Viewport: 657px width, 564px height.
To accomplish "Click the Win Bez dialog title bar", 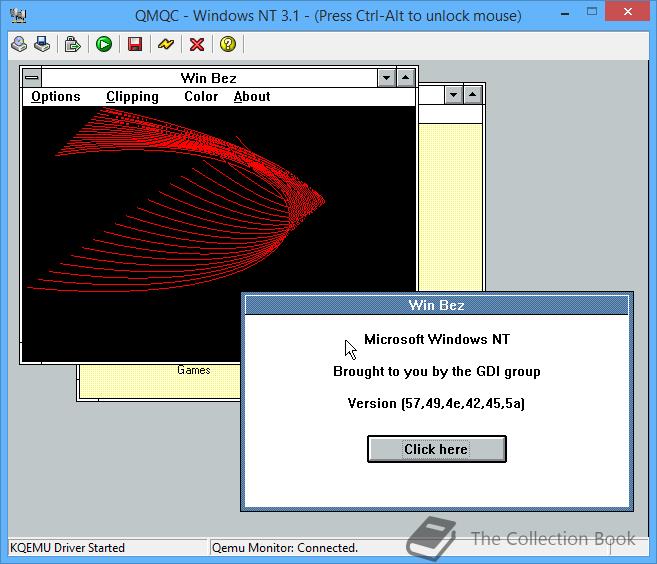I will [x=437, y=305].
